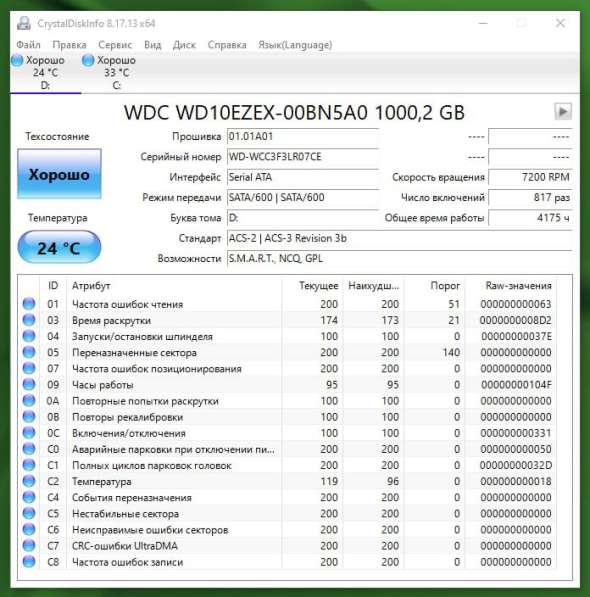Close the CrystalDiskInfo window
This screenshot has width=590, height=597.
(x=560, y=23)
